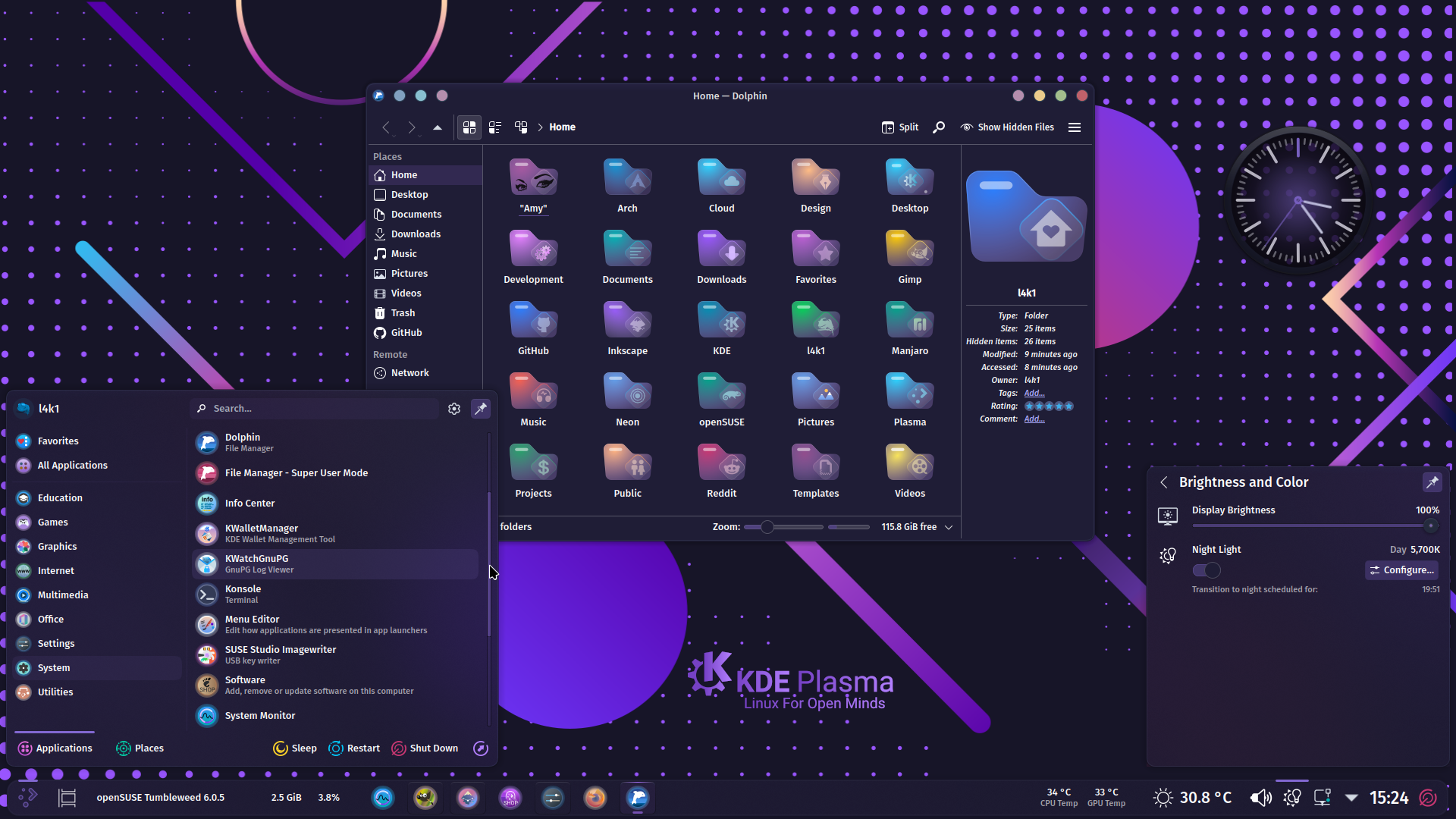Select GitHub in Places sidebar
Viewport: 1456px width, 819px height.
coord(425,333)
